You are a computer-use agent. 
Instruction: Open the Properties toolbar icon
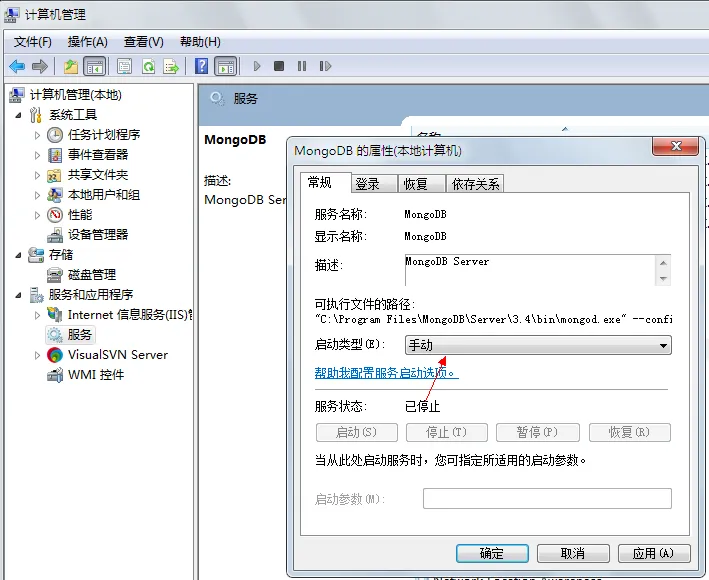[x=124, y=66]
